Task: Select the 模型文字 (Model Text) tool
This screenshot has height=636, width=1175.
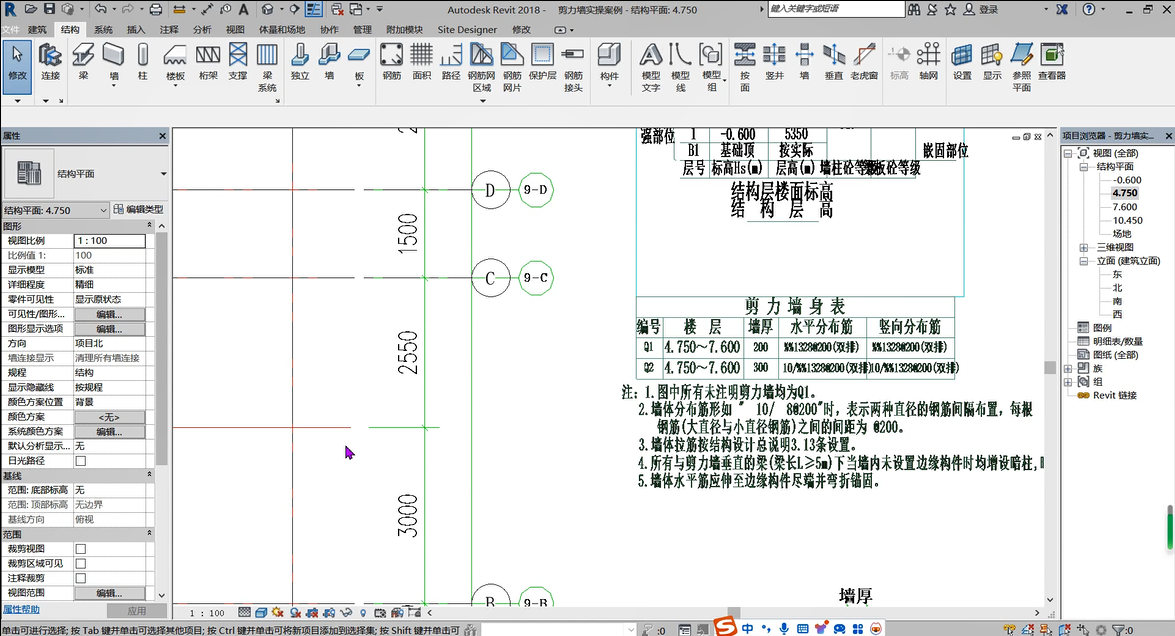Action: pos(650,67)
